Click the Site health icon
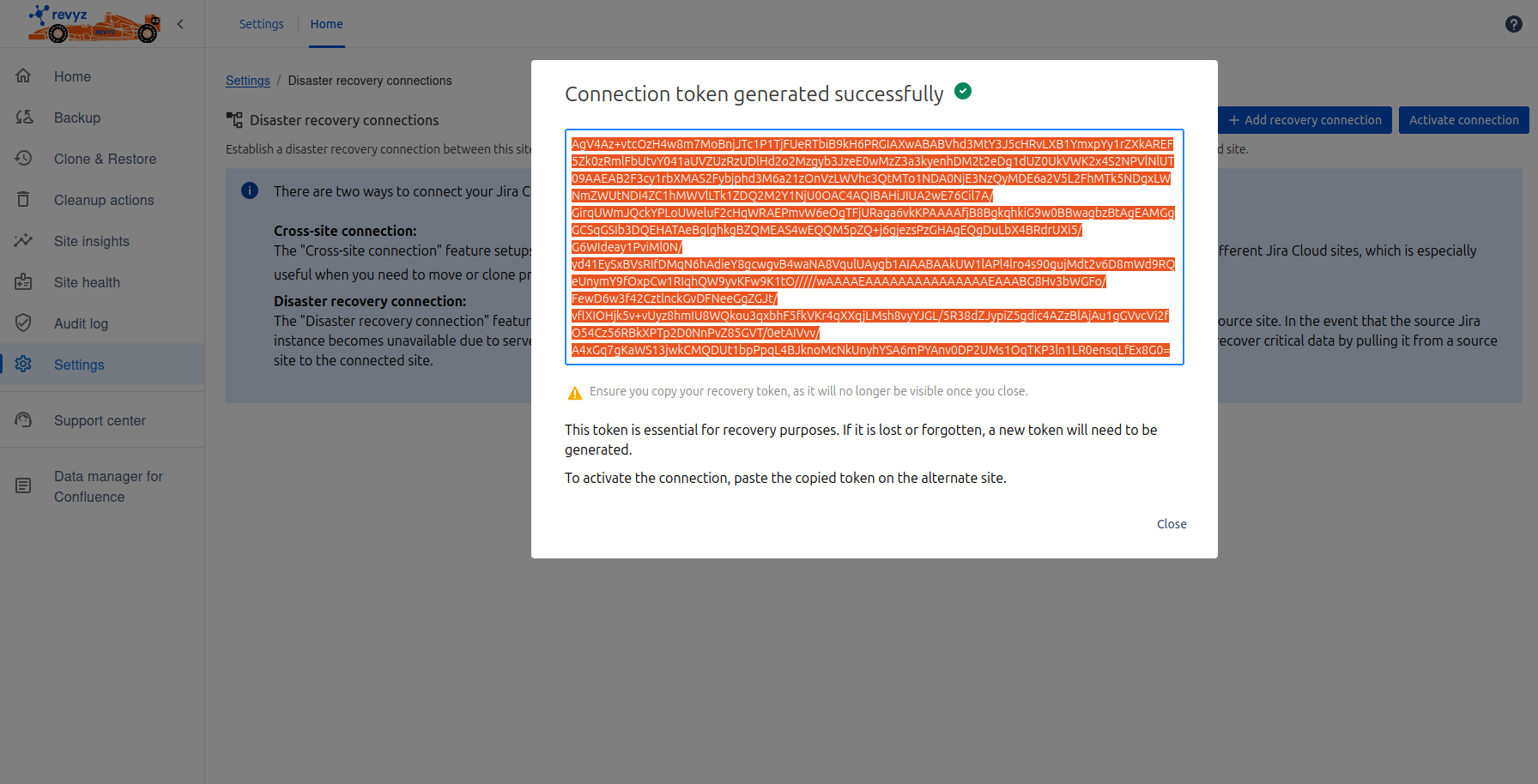Image resolution: width=1538 pixels, height=784 pixels. pos(23,282)
